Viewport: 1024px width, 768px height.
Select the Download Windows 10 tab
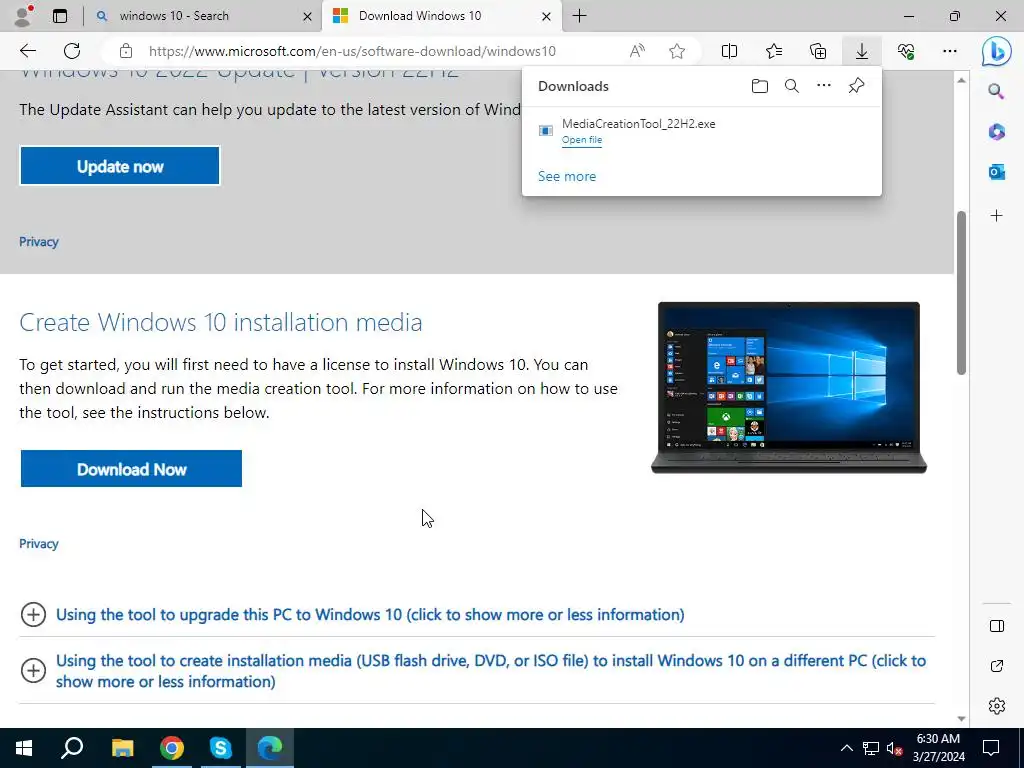pos(441,16)
